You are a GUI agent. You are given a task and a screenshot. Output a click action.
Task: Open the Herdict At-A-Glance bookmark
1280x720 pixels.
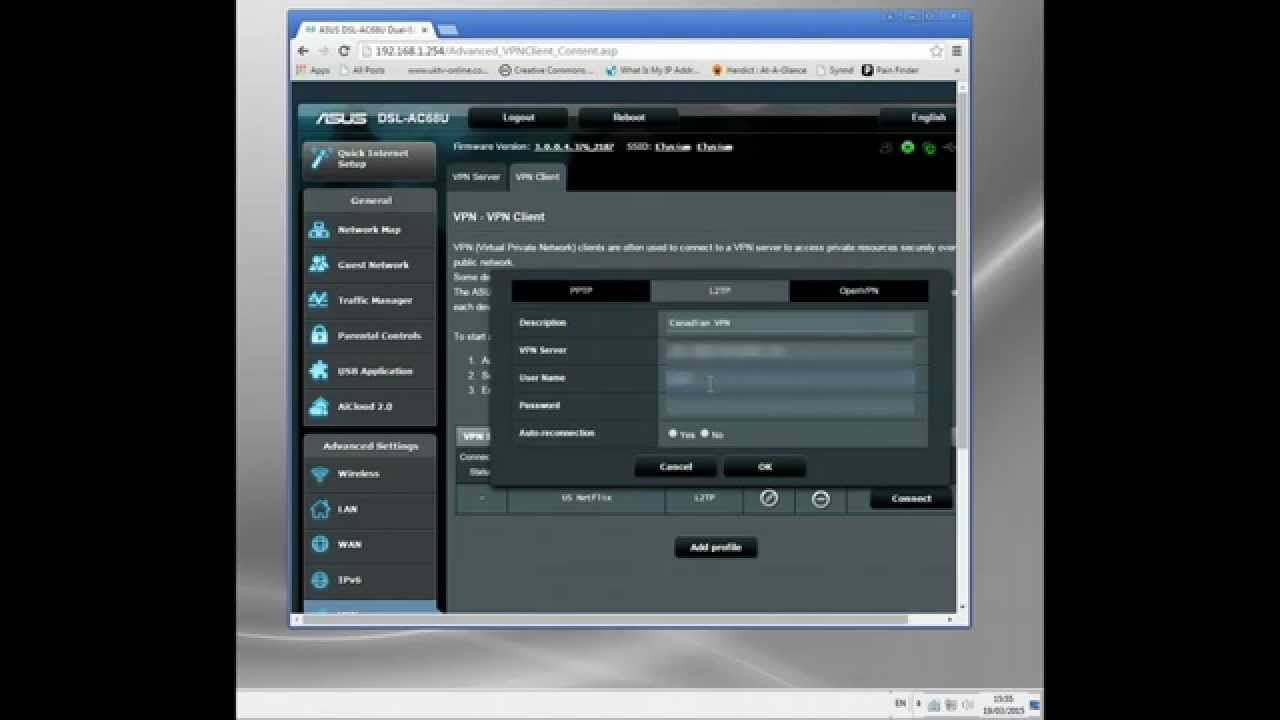pyautogui.click(x=758, y=70)
